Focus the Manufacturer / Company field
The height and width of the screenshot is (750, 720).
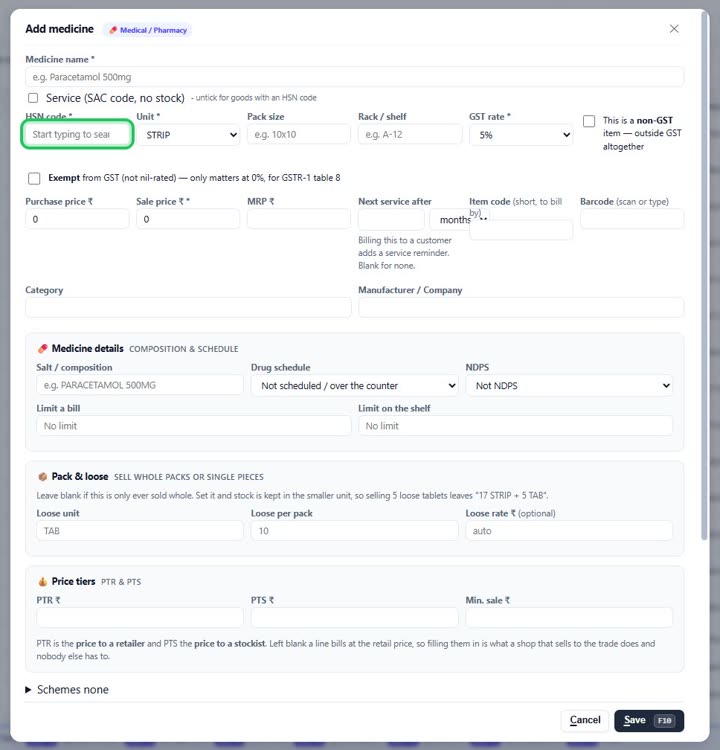521,307
